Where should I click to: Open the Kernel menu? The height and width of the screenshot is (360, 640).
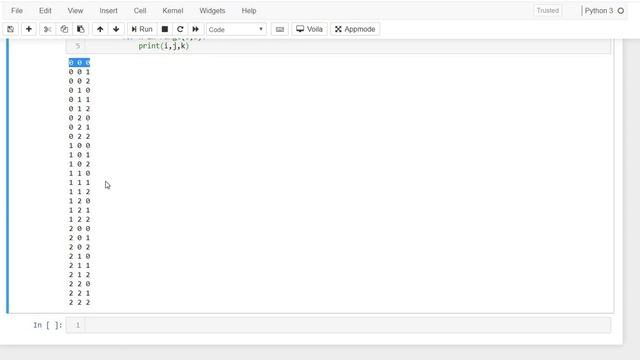point(173,11)
